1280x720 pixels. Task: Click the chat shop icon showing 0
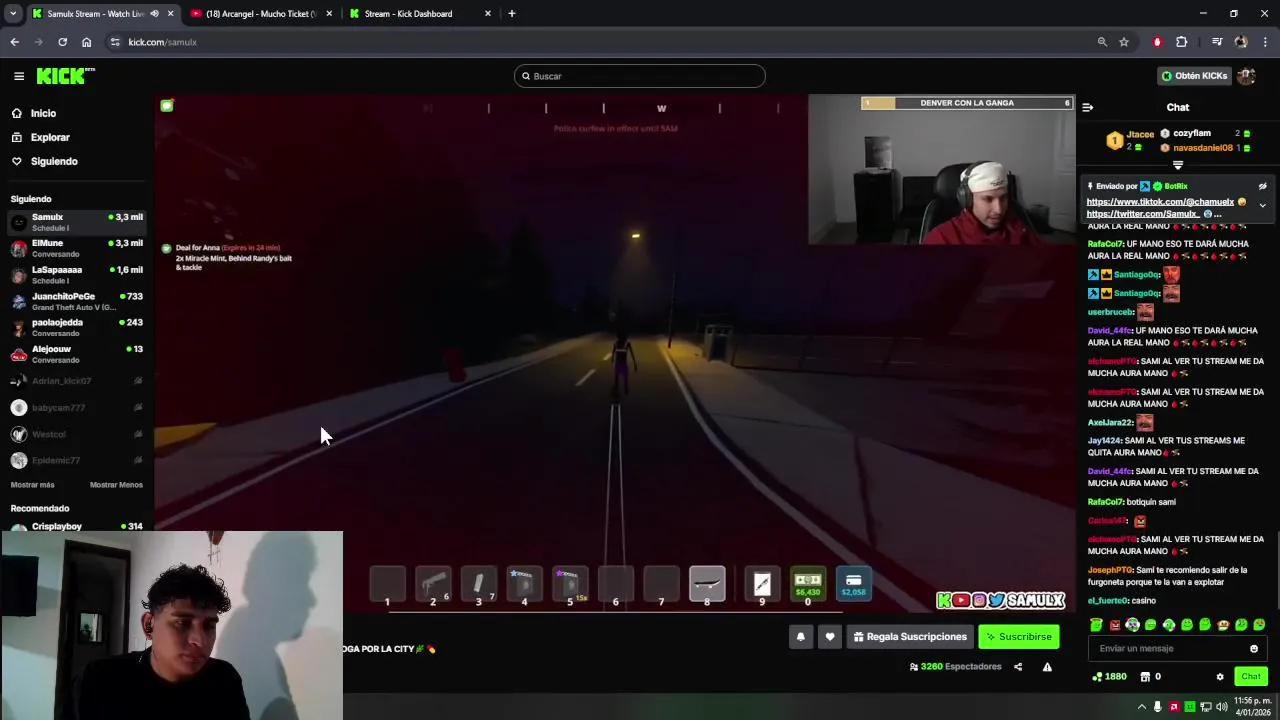click(x=1151, y=677)
